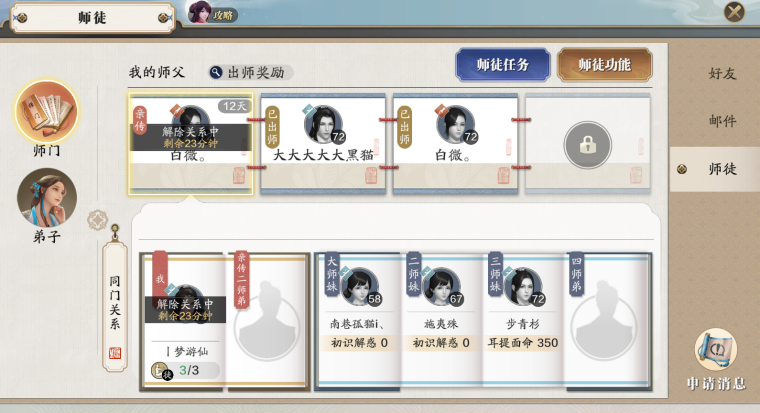View 施夷殊 second sister avatar
The image size is (760, 413).
coord(442,286)
